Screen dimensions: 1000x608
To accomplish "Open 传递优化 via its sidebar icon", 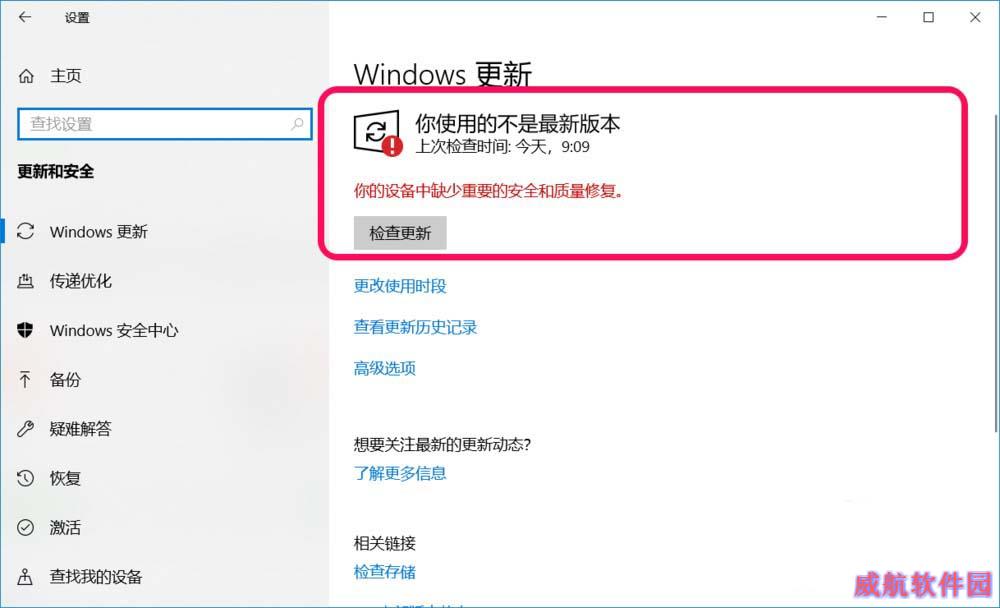I will click(26, 281).
